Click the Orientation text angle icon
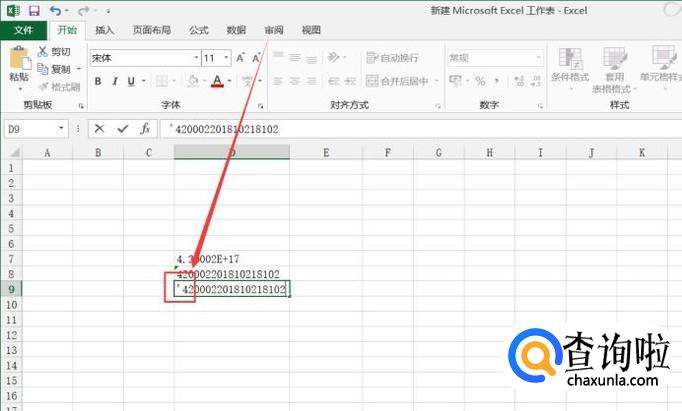This screenshot has width=682, height=411. [334, 57]
